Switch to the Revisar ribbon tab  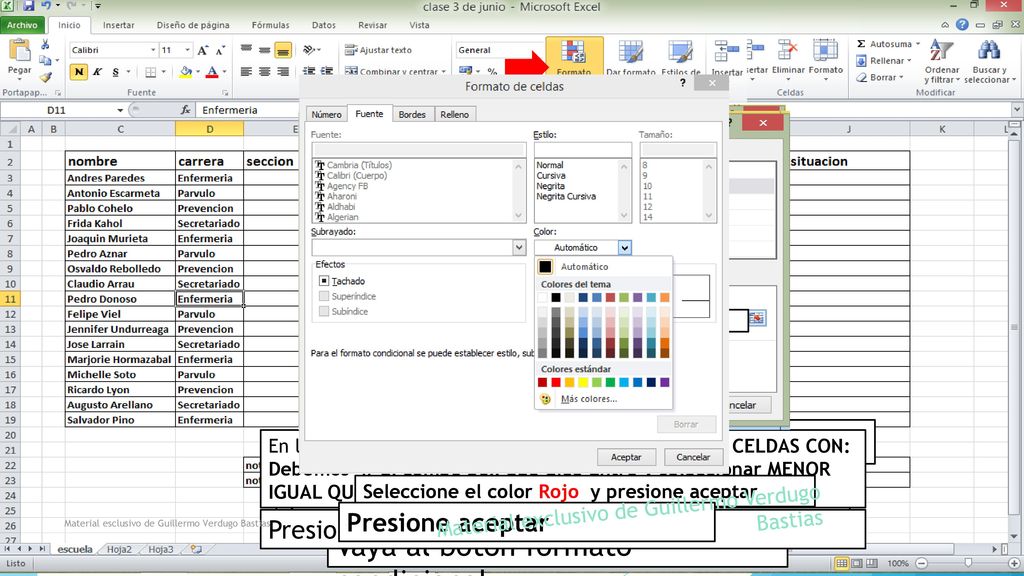pos(372,25)
